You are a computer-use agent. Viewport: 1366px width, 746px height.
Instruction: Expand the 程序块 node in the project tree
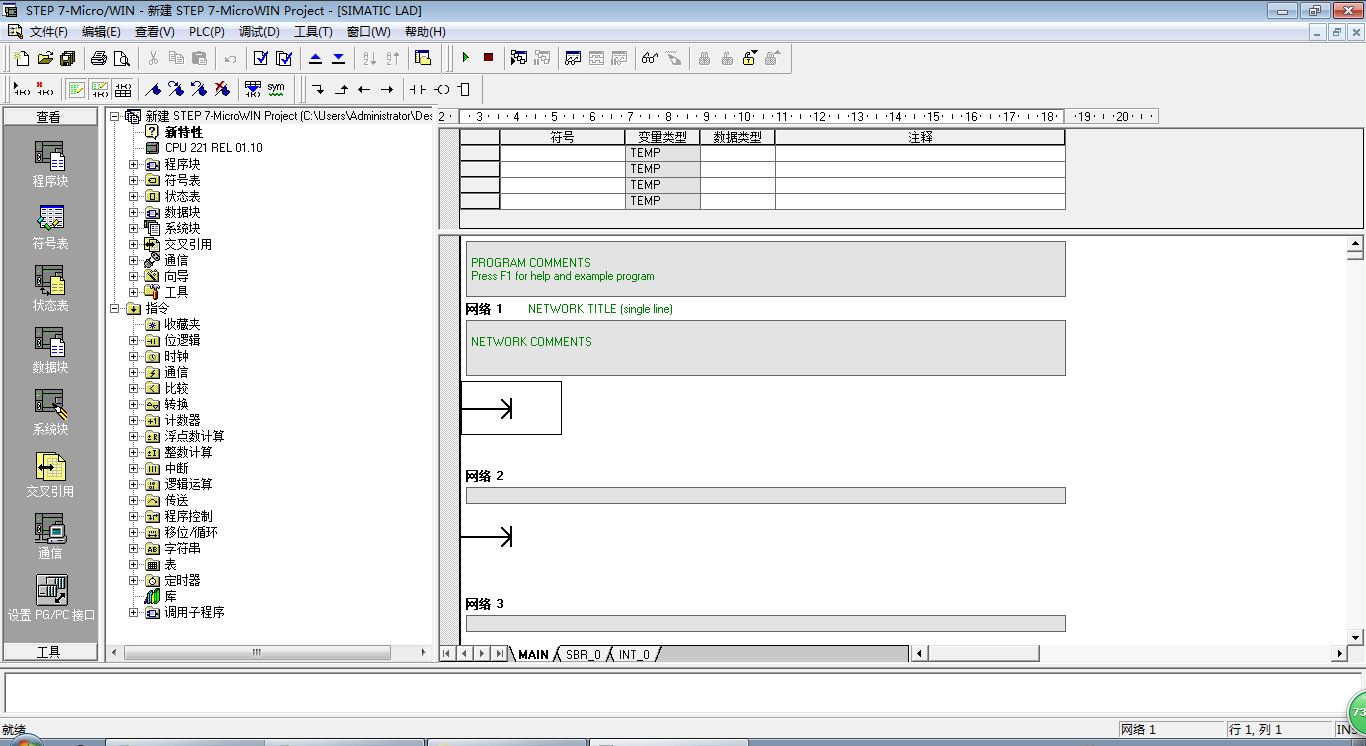coord(134,164)
